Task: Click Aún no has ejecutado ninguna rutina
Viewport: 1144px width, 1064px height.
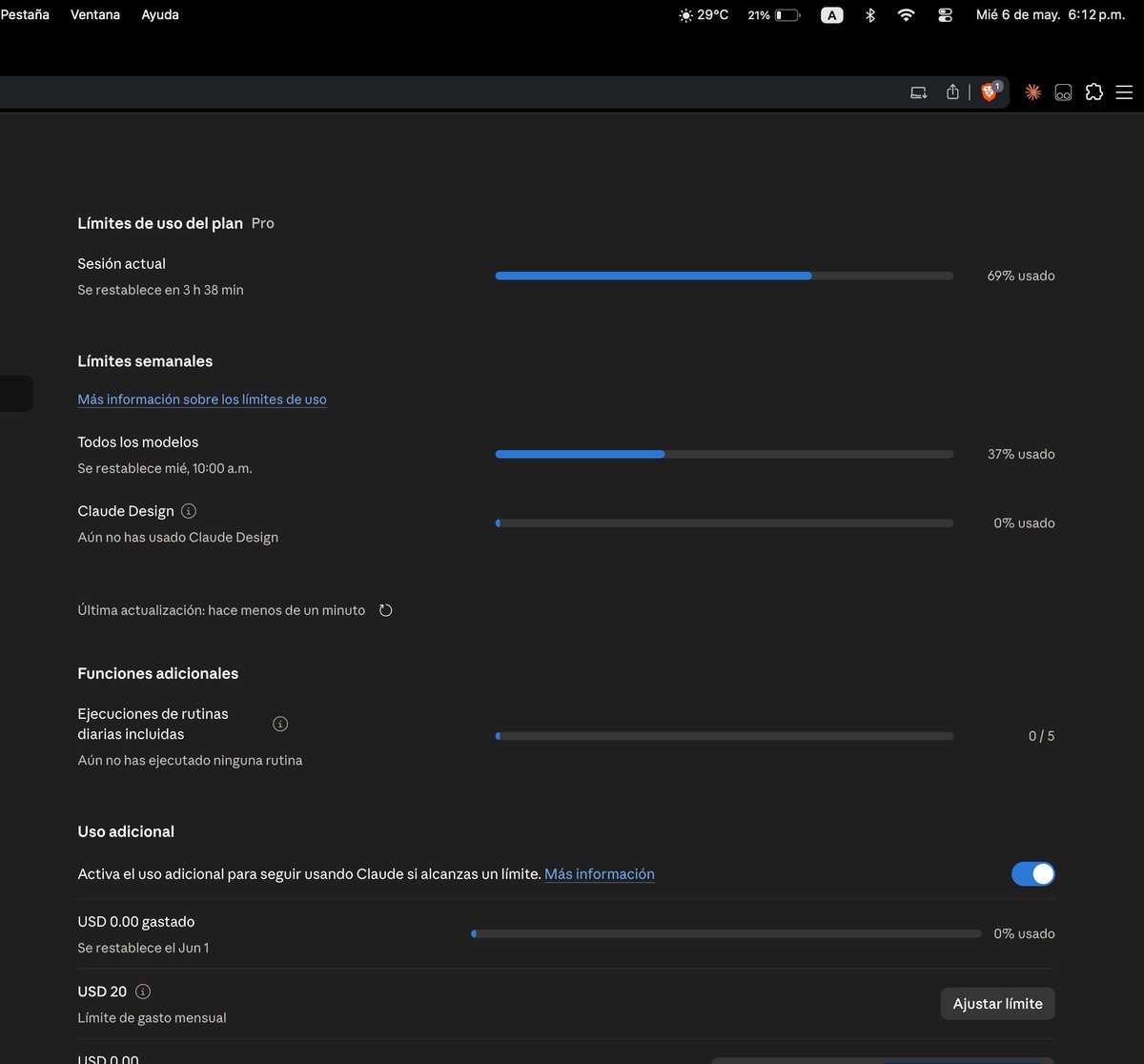Action: click(x=190, y=761)
